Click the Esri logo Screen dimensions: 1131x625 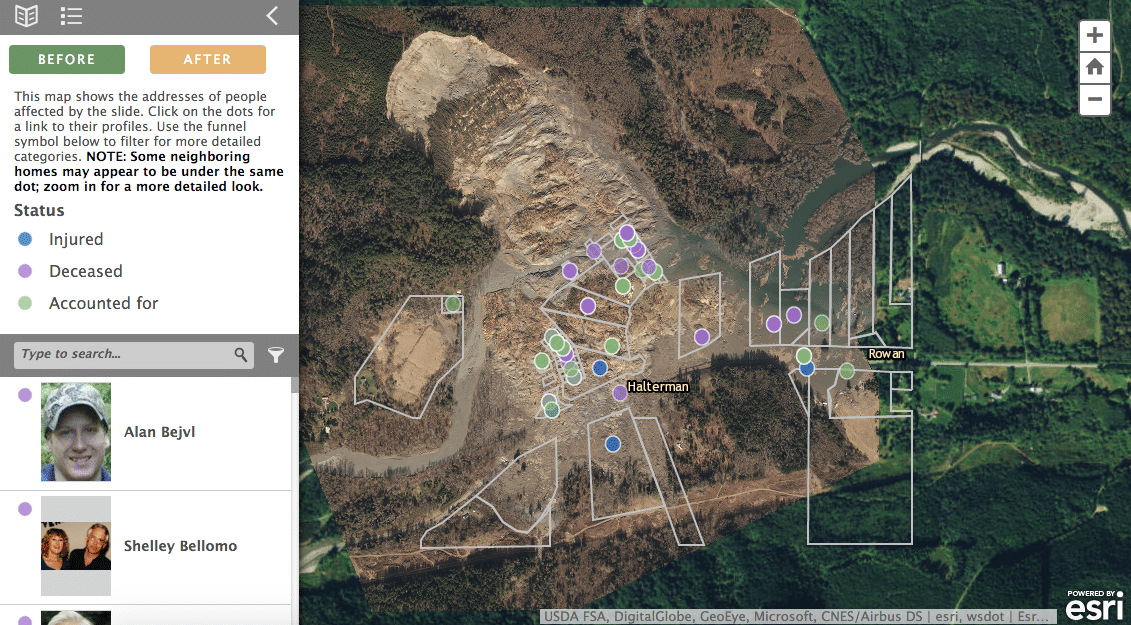coord(1094,605)
